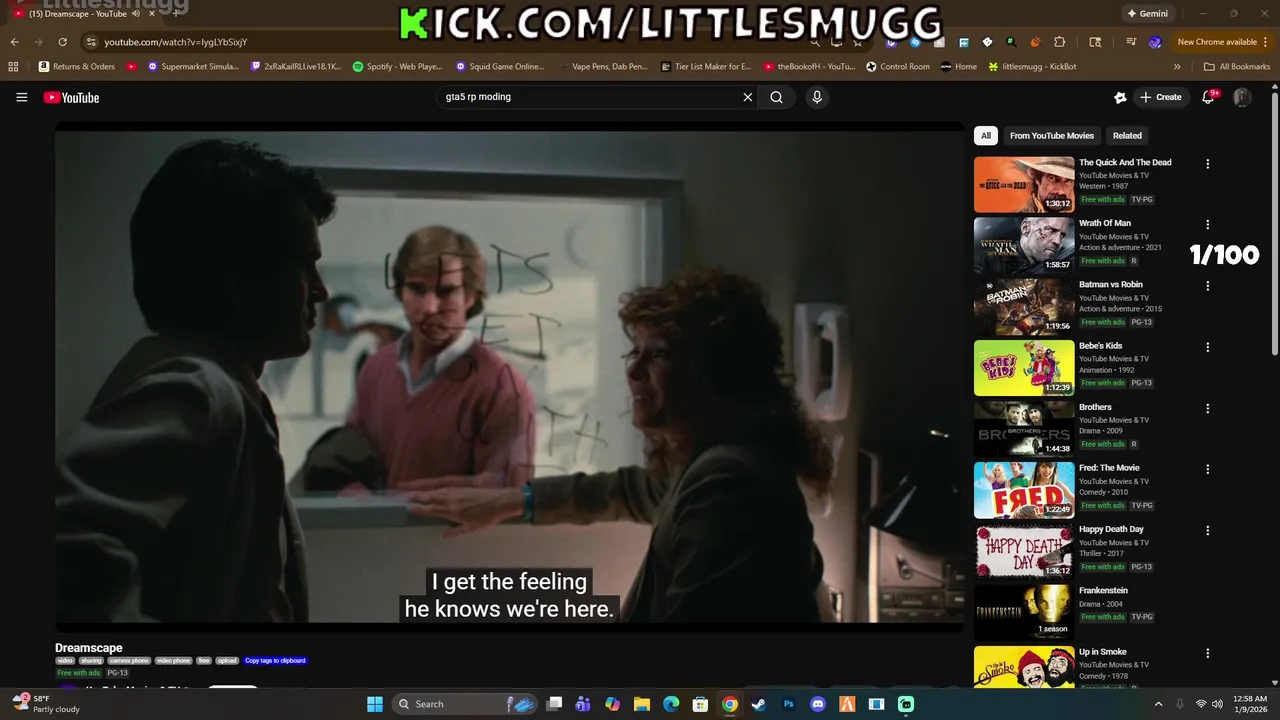The height and width of the screenshot is (720, 1280).
Task: Open YouTube notifications bell
Action: 1209,97
